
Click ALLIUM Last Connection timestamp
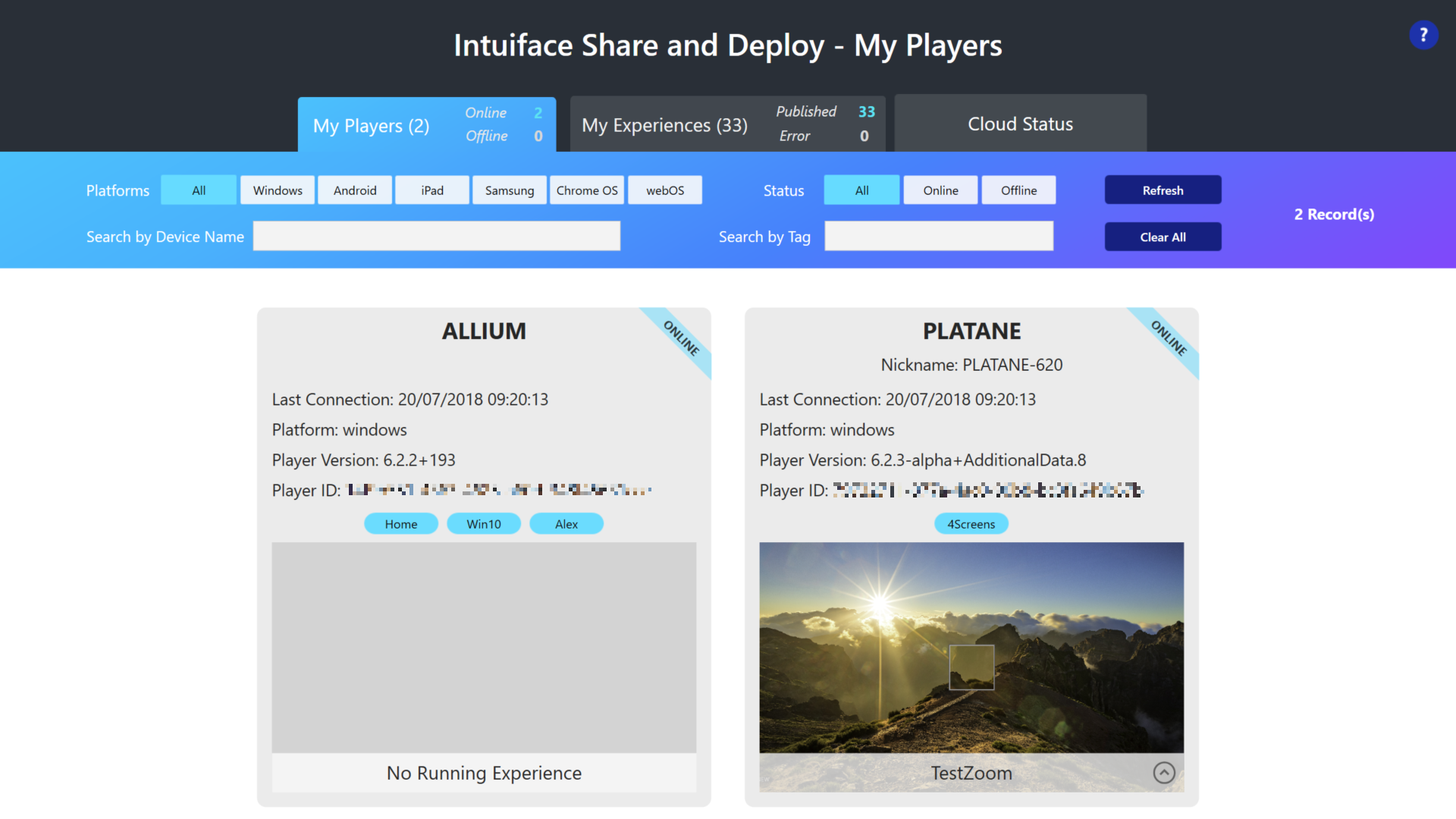[x=410, y=400]
